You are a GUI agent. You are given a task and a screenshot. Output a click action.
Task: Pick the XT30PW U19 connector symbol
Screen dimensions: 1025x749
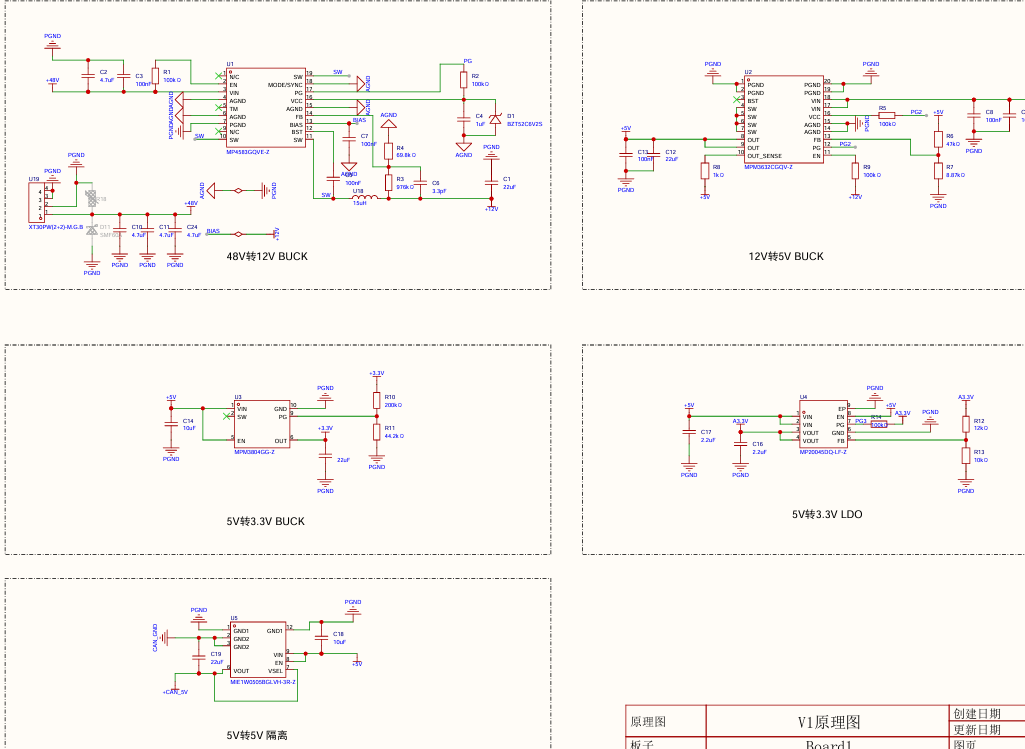click(x=37, y=203)
